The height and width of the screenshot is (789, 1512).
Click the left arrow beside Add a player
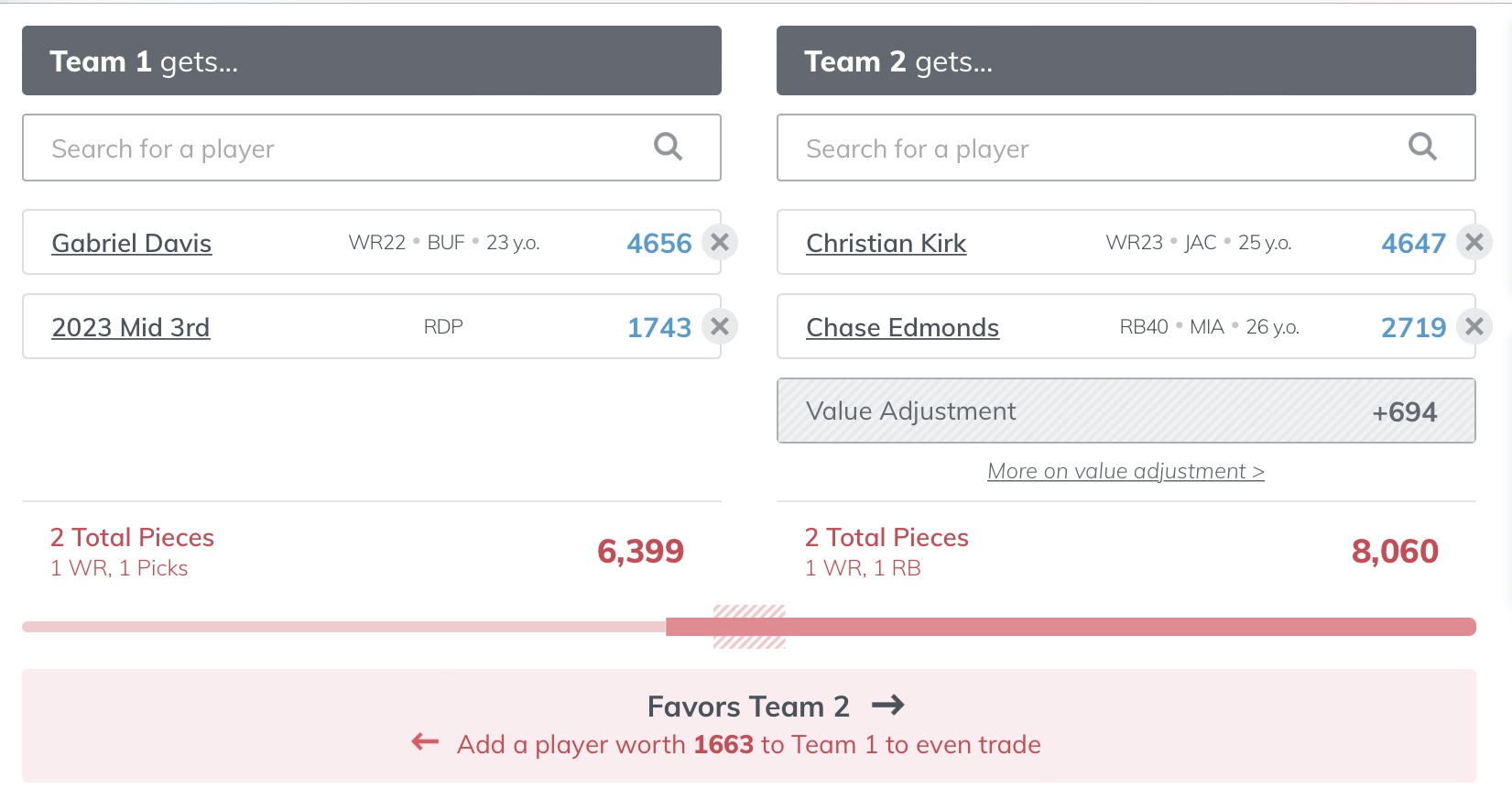click(425, 742)
